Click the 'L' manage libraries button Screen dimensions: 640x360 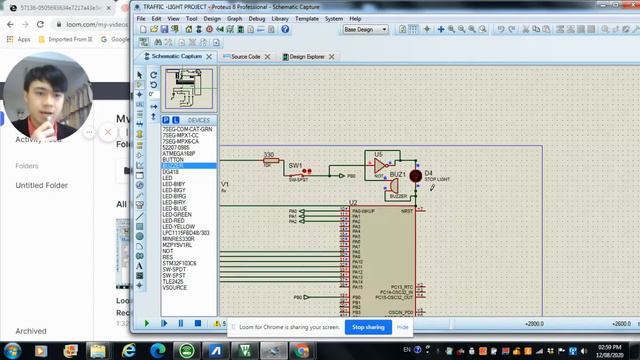pos(176,120)
